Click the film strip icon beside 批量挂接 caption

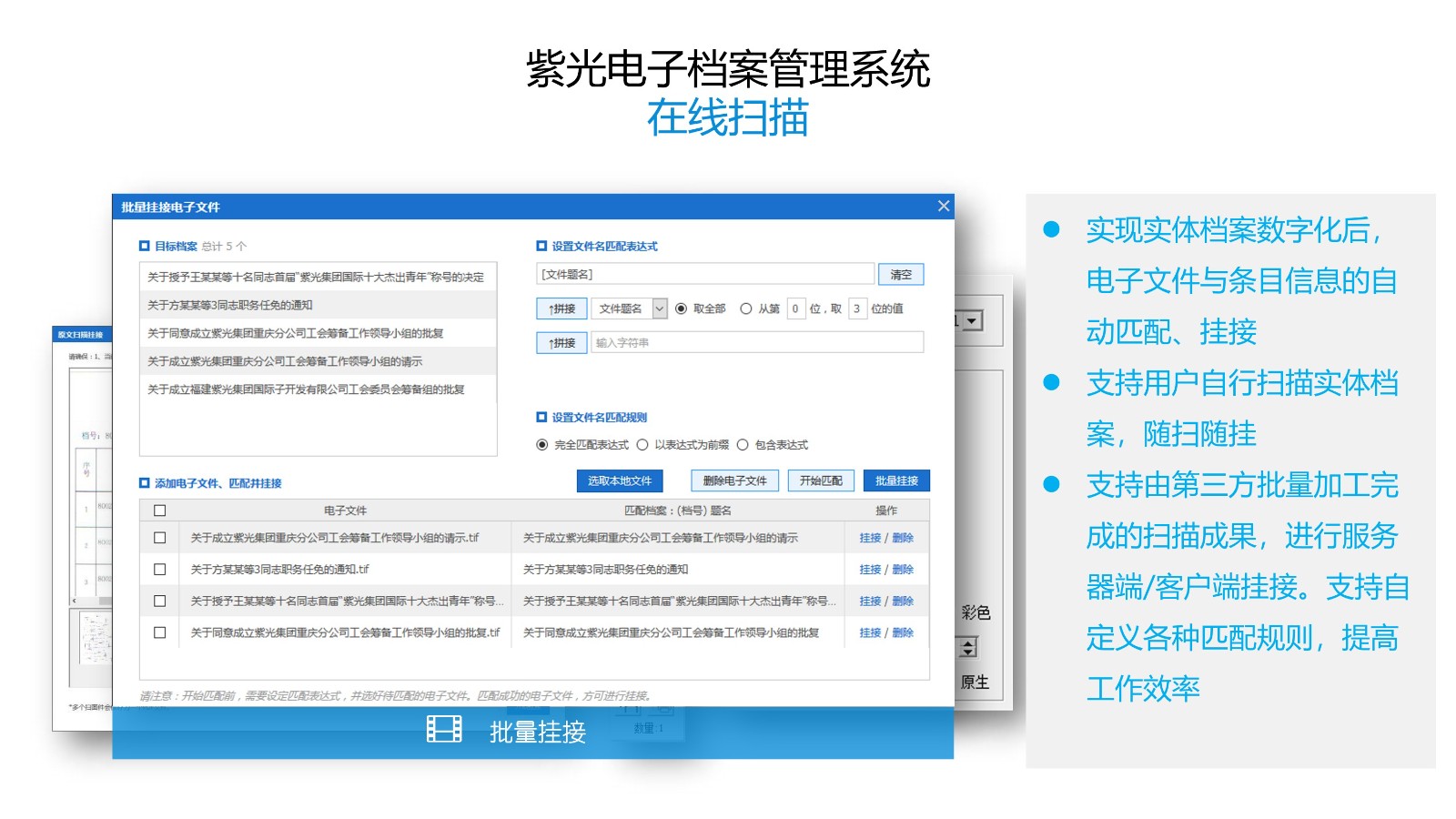click(444, 730)
